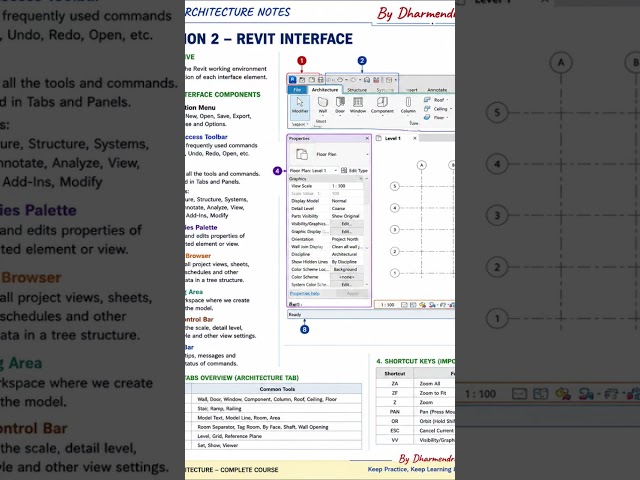Click the ZA shortcut cell in table

[x=395, y=383]
